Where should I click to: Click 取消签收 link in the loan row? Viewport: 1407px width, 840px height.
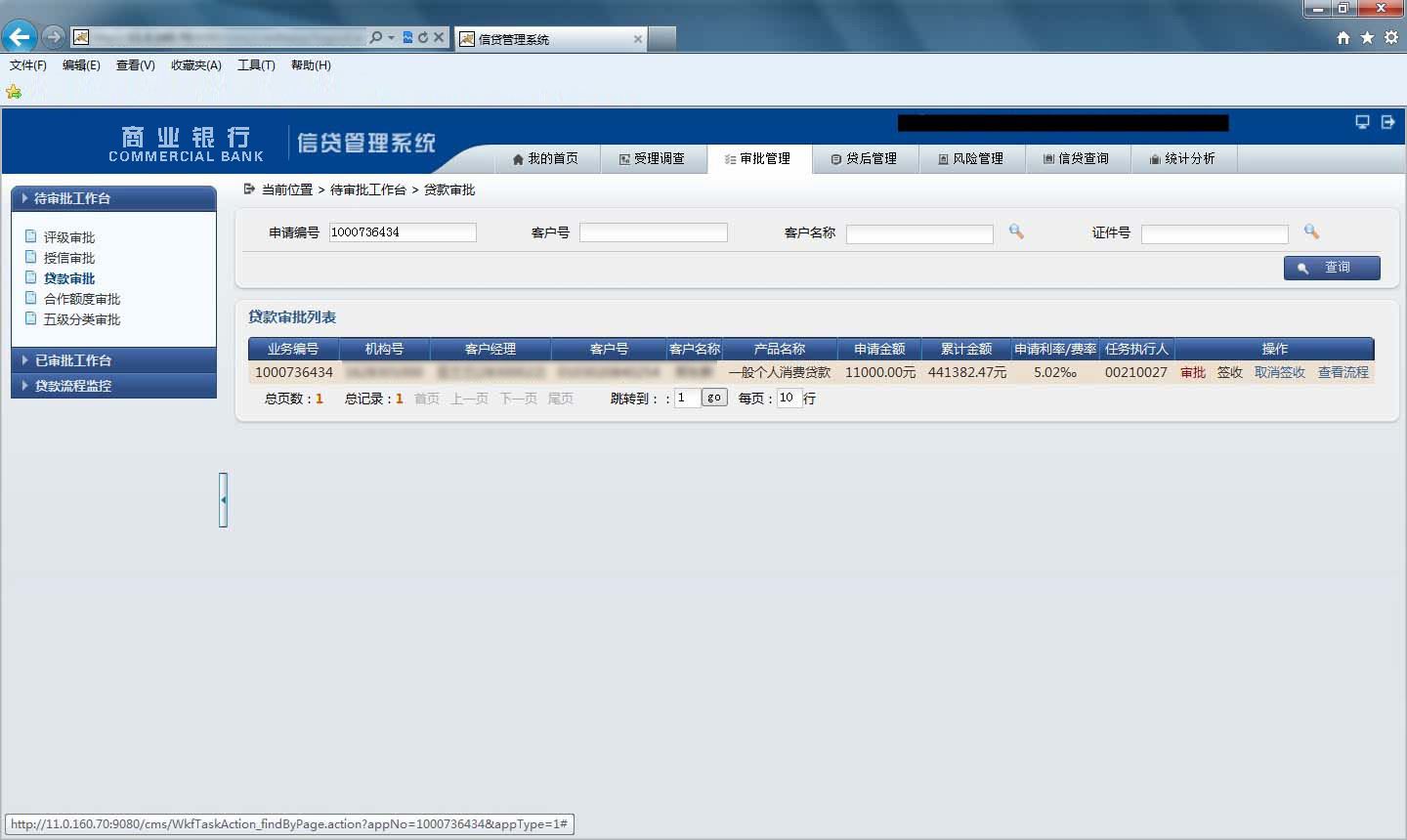click(x=1280, y=372)
